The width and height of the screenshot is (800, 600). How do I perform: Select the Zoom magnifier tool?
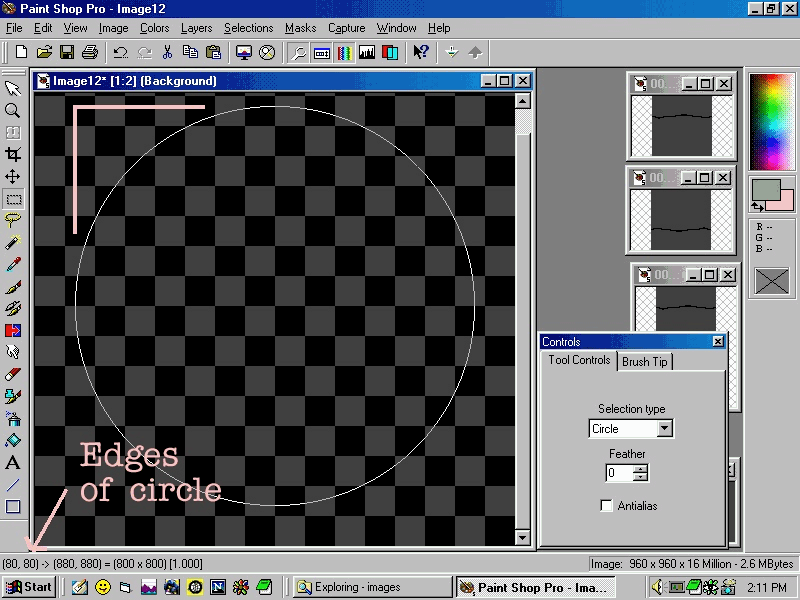(13, 110)
